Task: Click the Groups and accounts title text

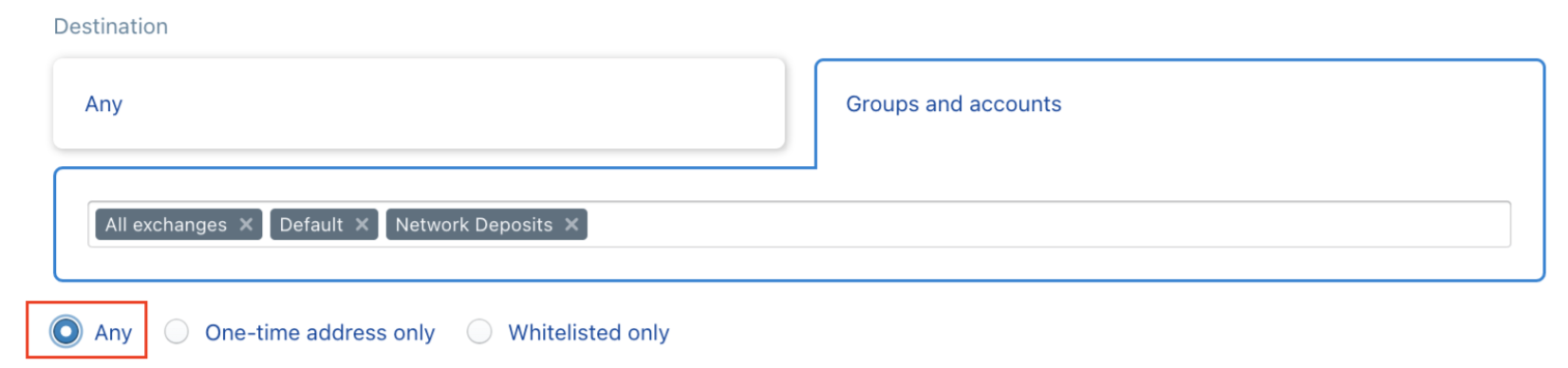Action: [954, 104]
